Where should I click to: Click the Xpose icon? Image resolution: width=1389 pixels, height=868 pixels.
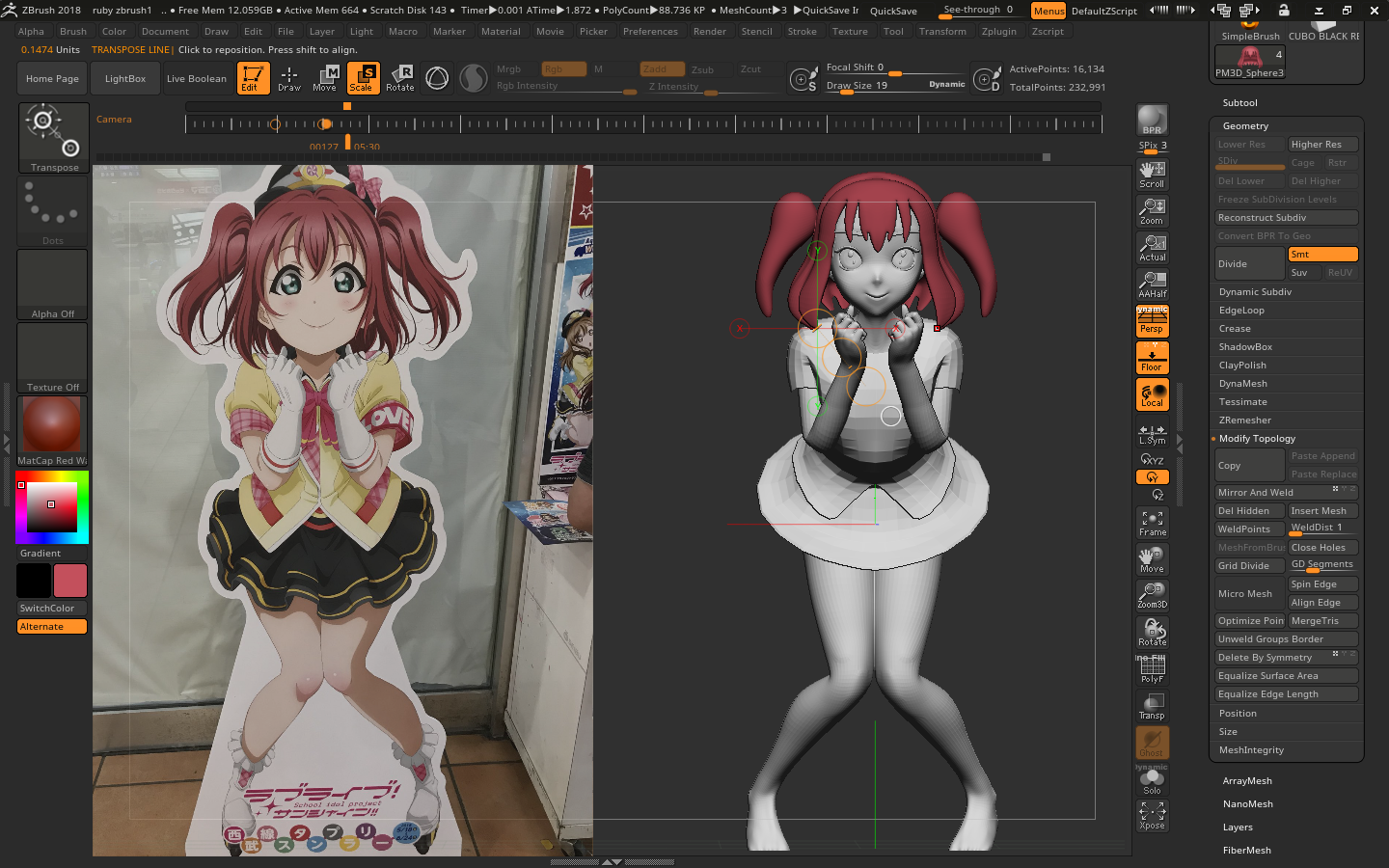(x=1152, y=816)
